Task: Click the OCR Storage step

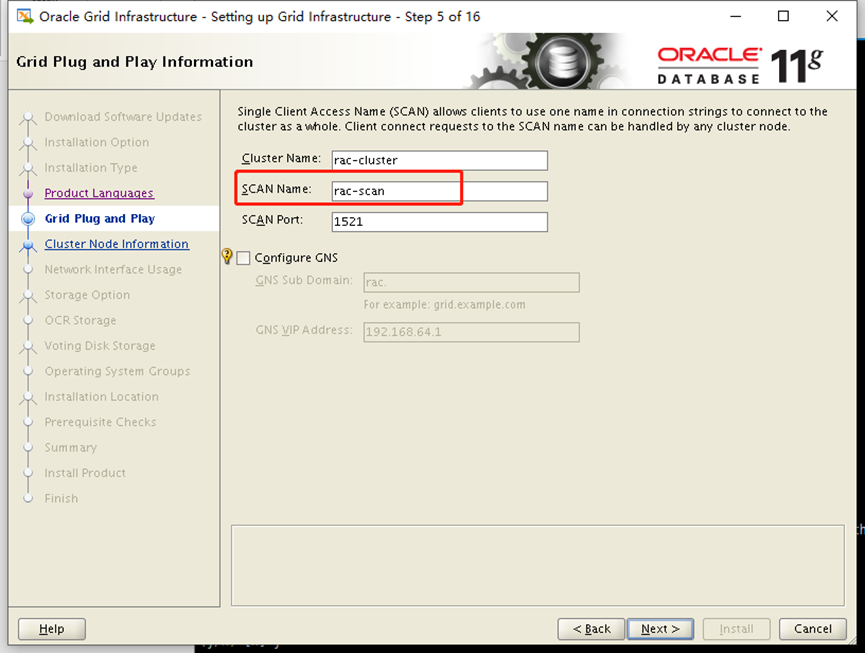Action: [x=81, y=320]
